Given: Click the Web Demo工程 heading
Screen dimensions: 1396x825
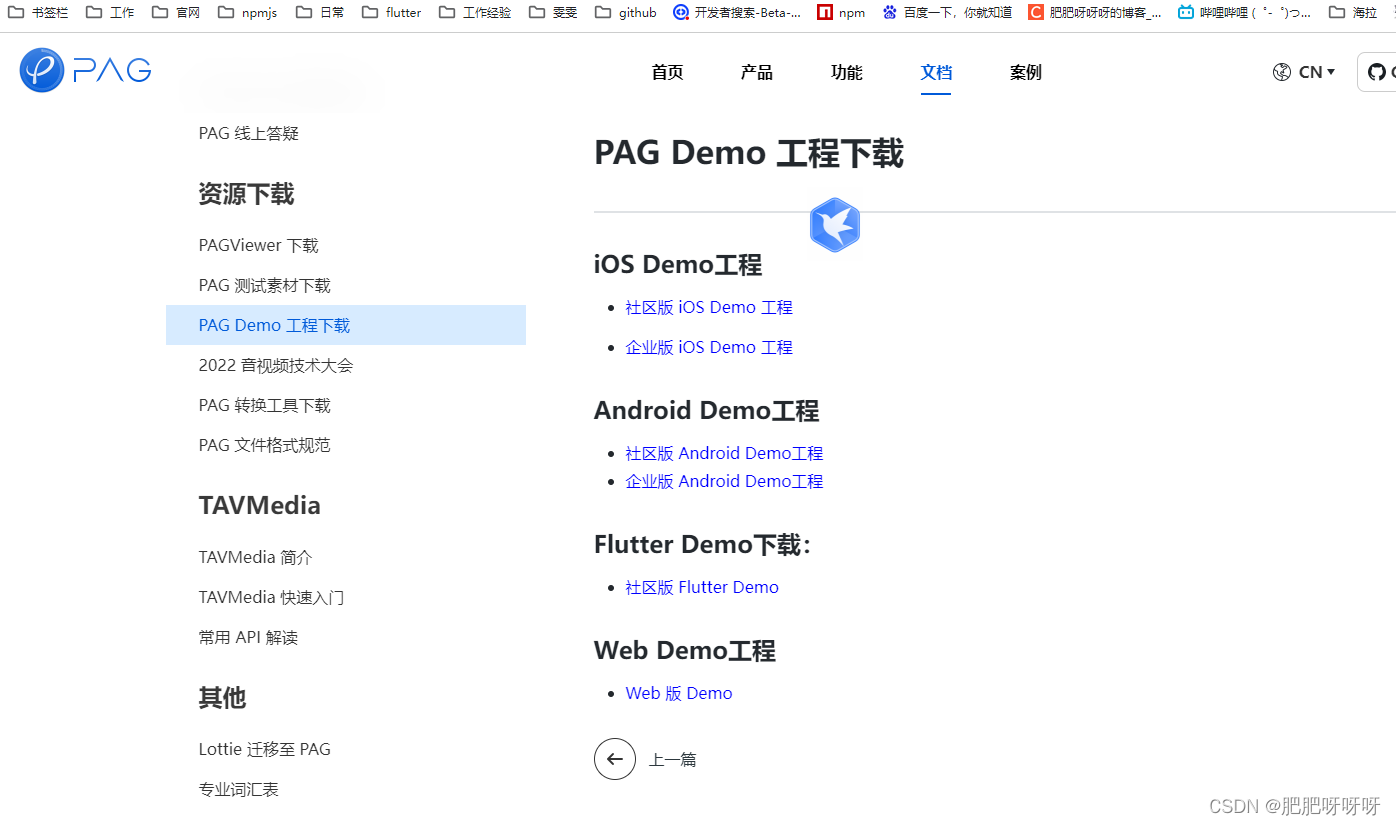Looking at the screenshot, I should 685,651.
